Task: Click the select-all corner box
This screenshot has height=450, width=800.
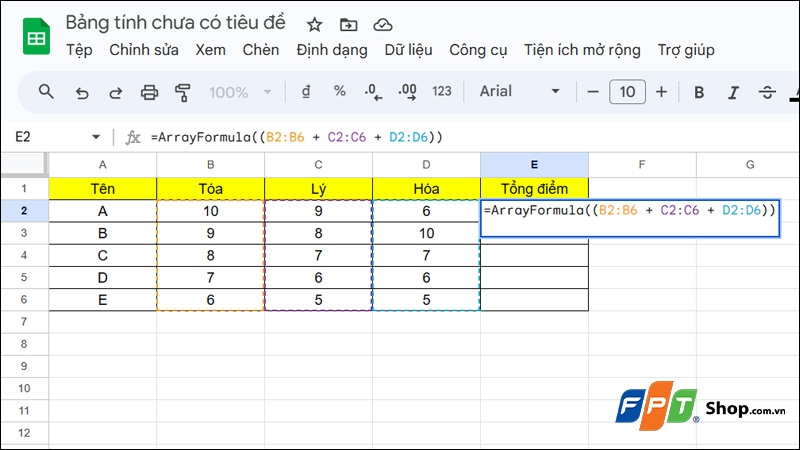Action: pyautogui.click(x=24, y=164)
